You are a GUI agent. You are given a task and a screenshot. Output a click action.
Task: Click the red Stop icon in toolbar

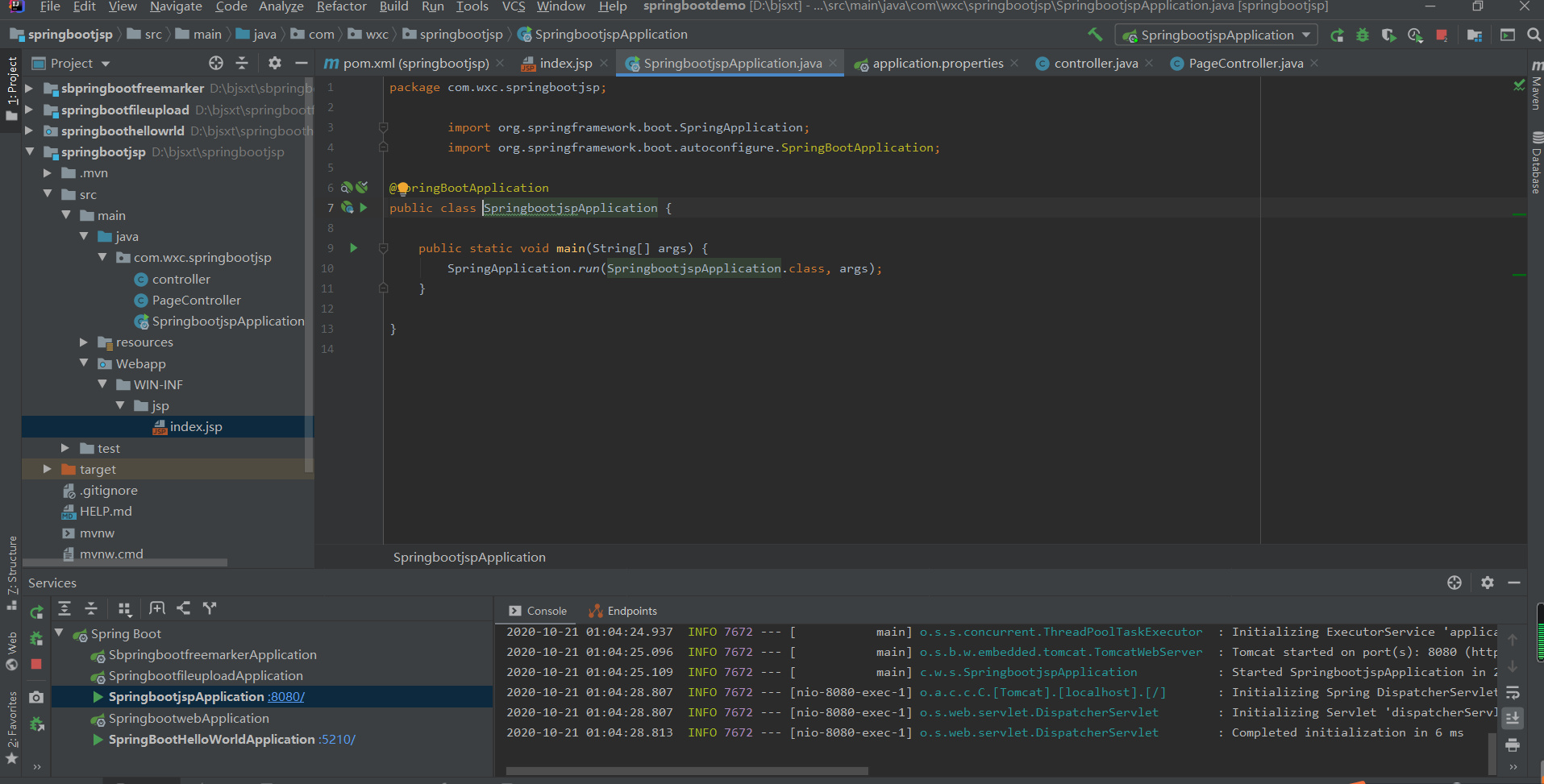tap(1442, 35)
